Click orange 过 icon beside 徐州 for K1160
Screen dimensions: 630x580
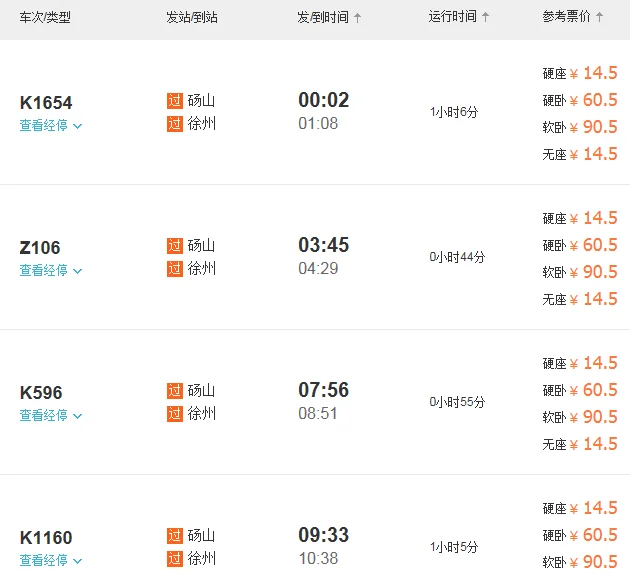click(x=175, y=559)
